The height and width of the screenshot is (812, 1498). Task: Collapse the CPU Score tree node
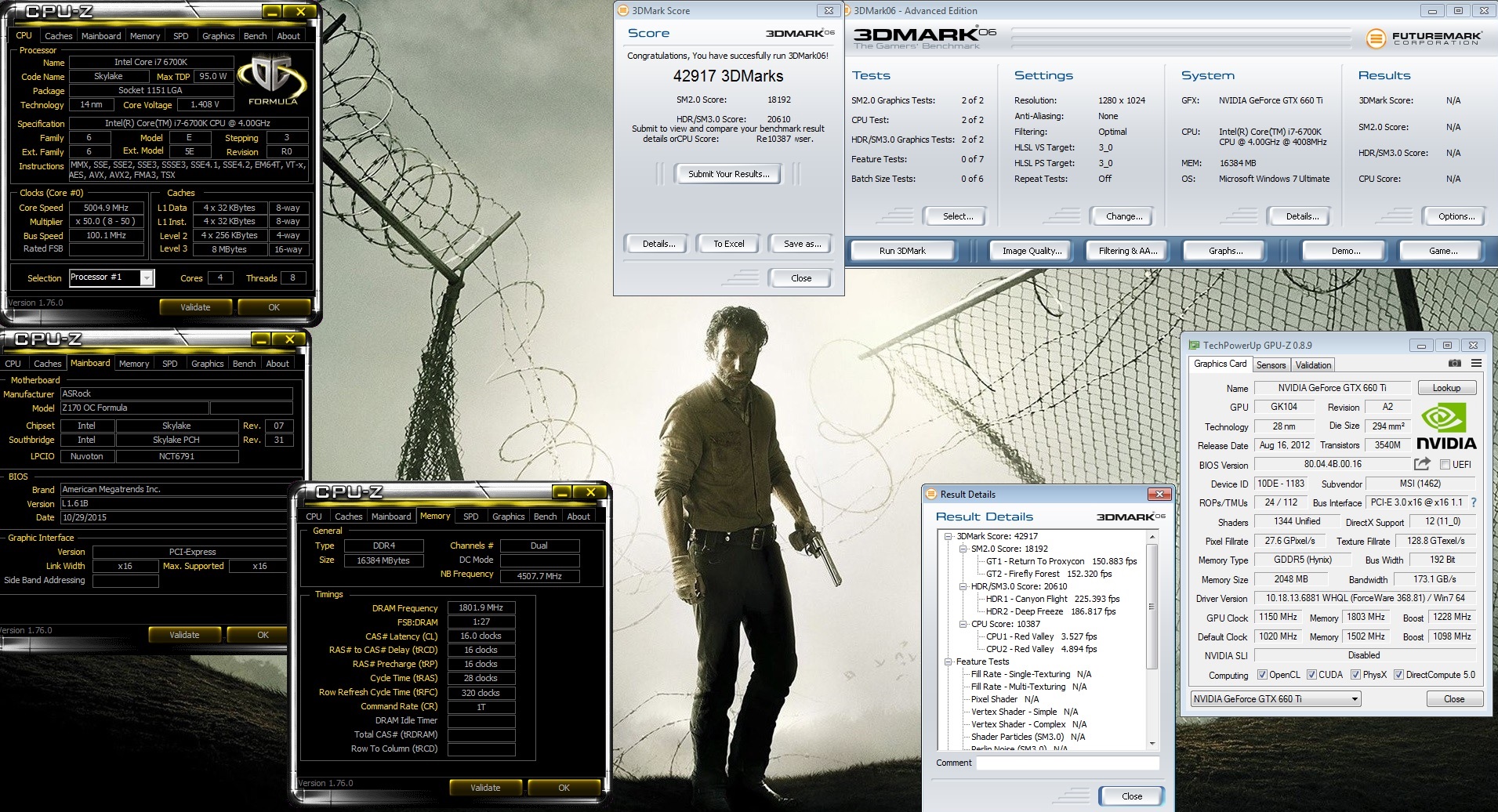click(x=963, y=624)
